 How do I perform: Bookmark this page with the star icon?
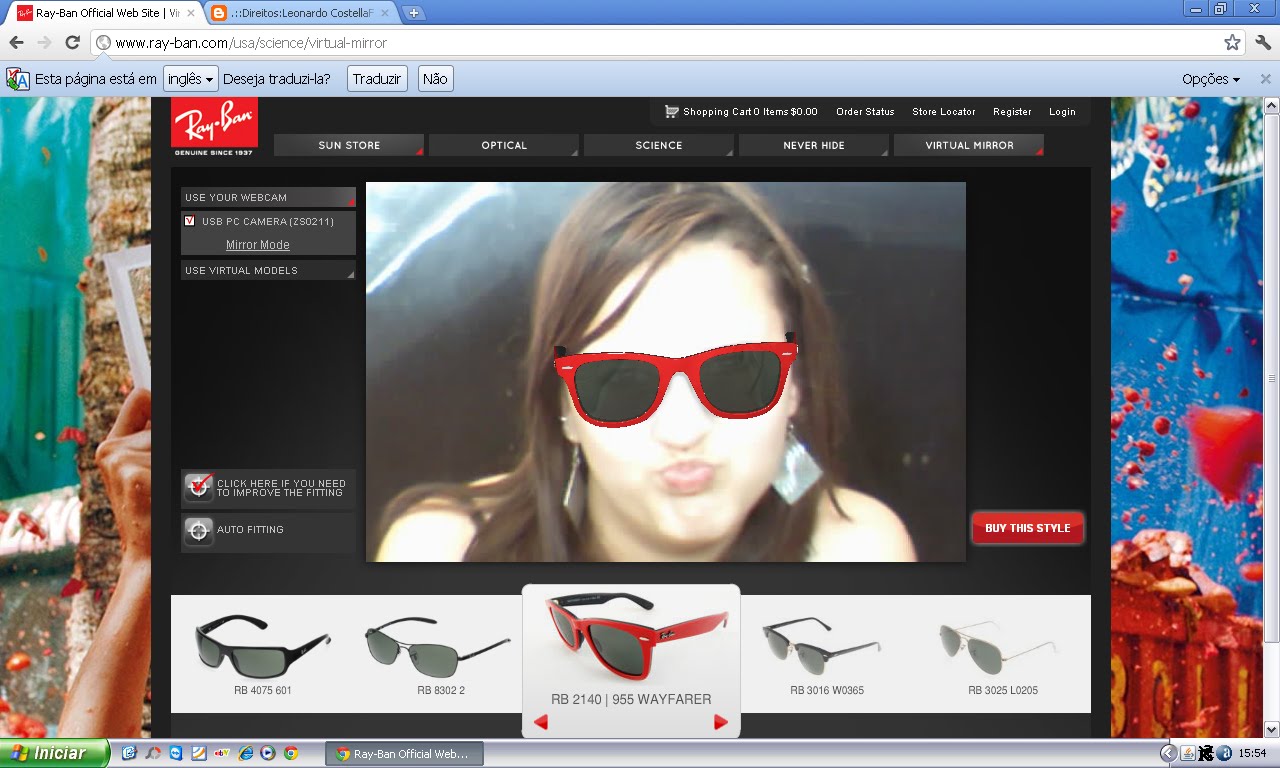point(1232,42)
